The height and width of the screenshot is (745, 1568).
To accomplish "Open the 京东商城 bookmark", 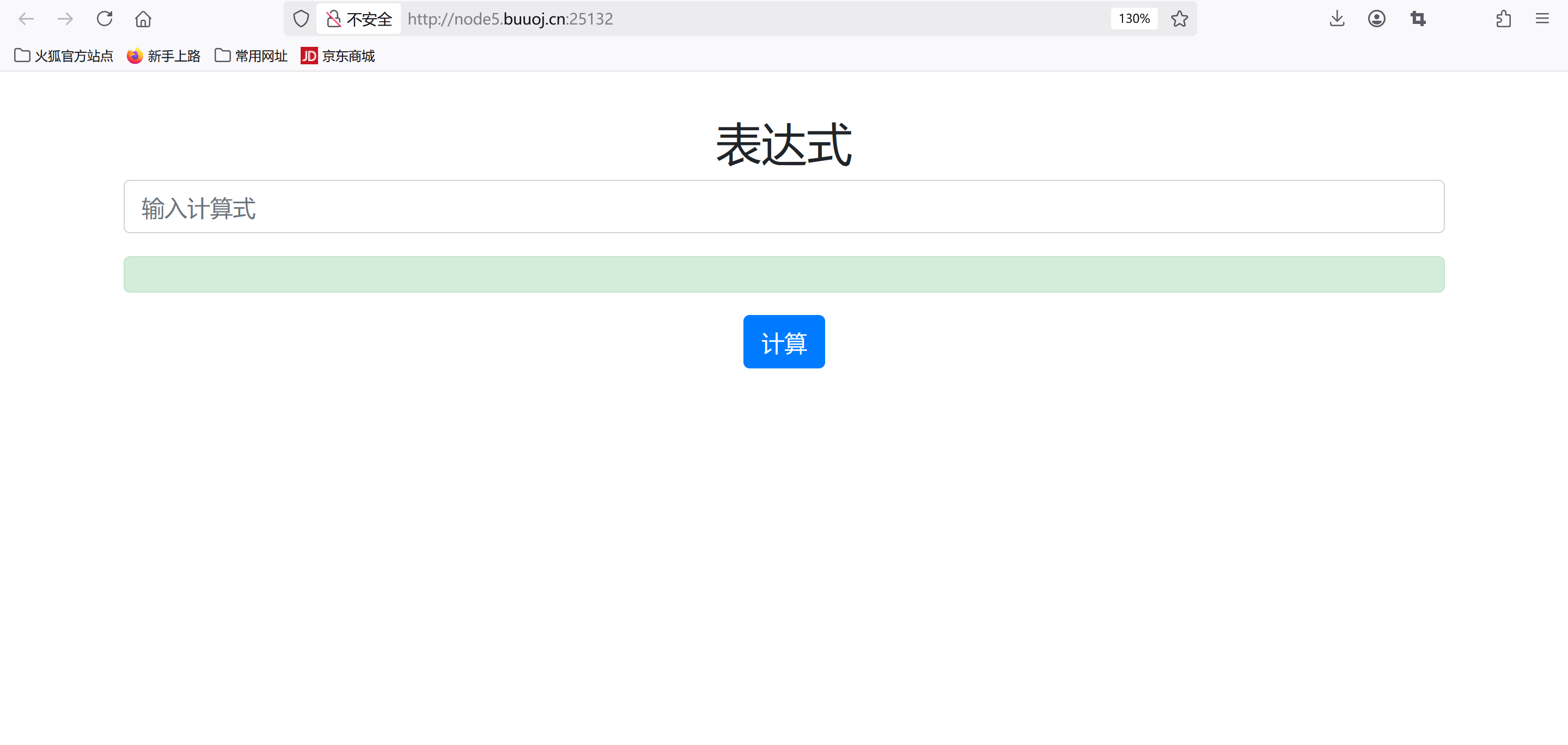I will point(338,56).
